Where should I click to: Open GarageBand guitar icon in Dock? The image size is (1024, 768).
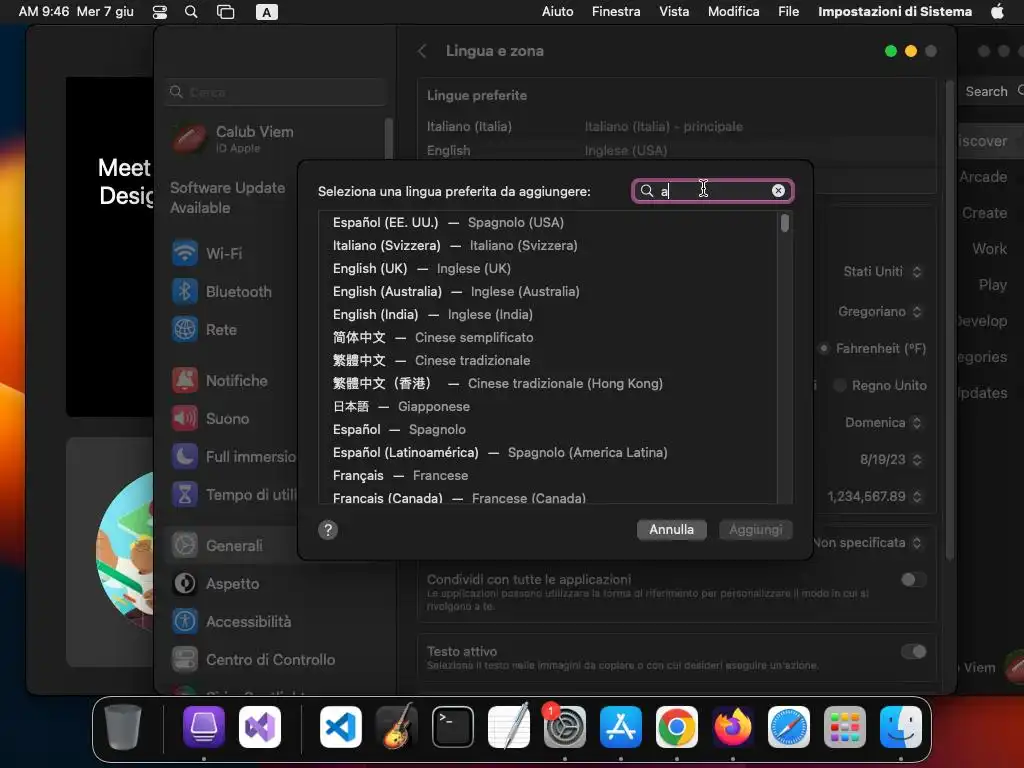pos(397,727)
